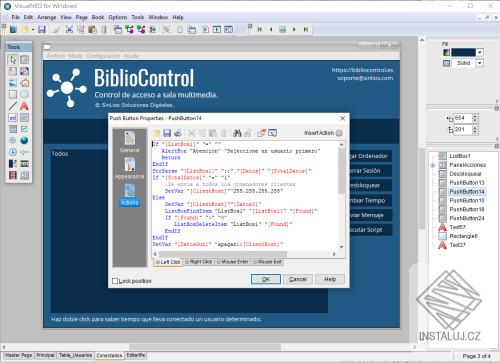500x363 pixels.
Task: Click the Save icon in main toolbar
Action: coord(42,30)
